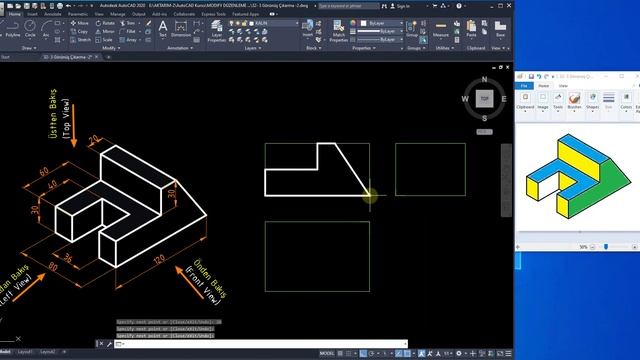Toggle the clean screen button
The width and height of the screenshot is (640, 360).
click(x=500, y=353)
